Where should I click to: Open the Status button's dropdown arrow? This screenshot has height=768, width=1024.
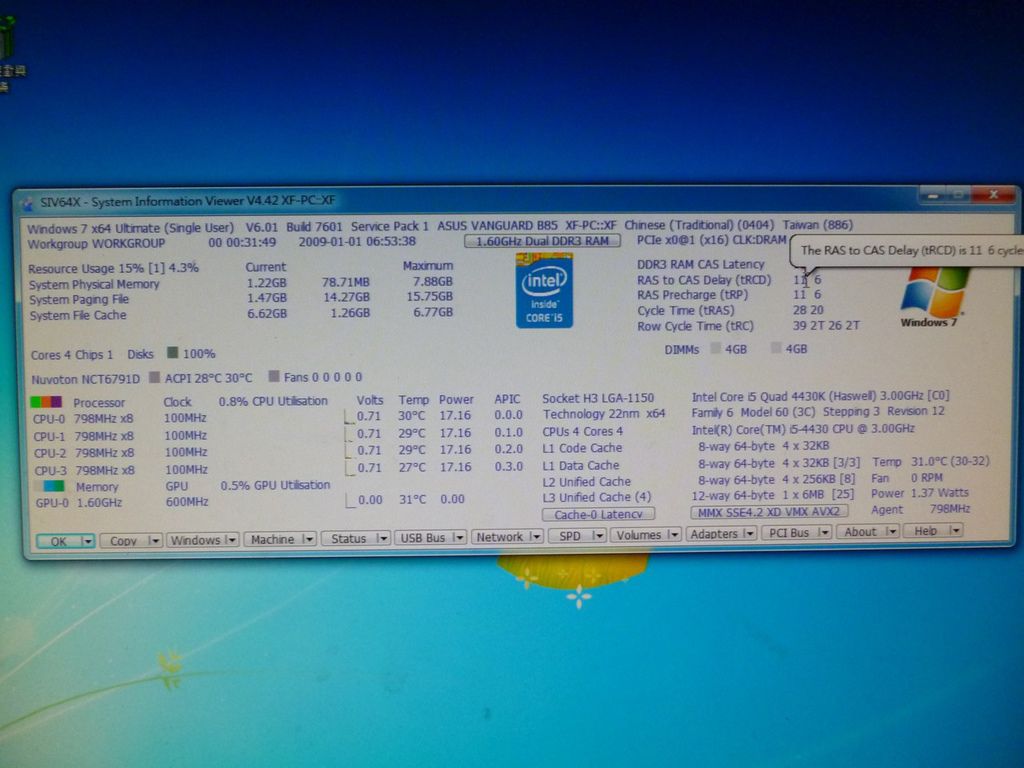(383, 539)
